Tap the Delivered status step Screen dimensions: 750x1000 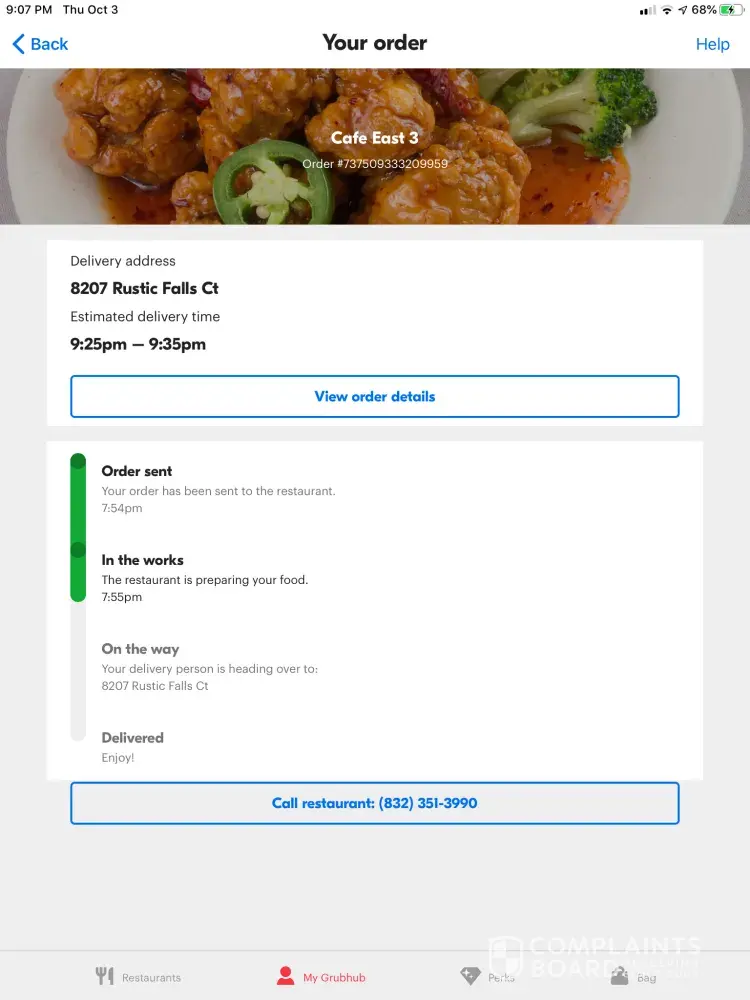click(132, 738)
